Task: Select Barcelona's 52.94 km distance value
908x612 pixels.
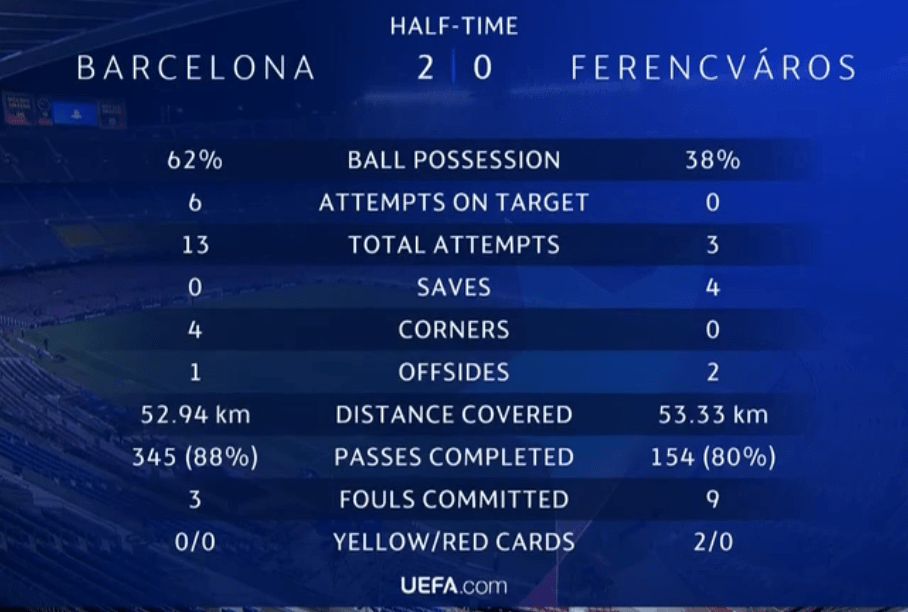Action: (x=195, y=415)
